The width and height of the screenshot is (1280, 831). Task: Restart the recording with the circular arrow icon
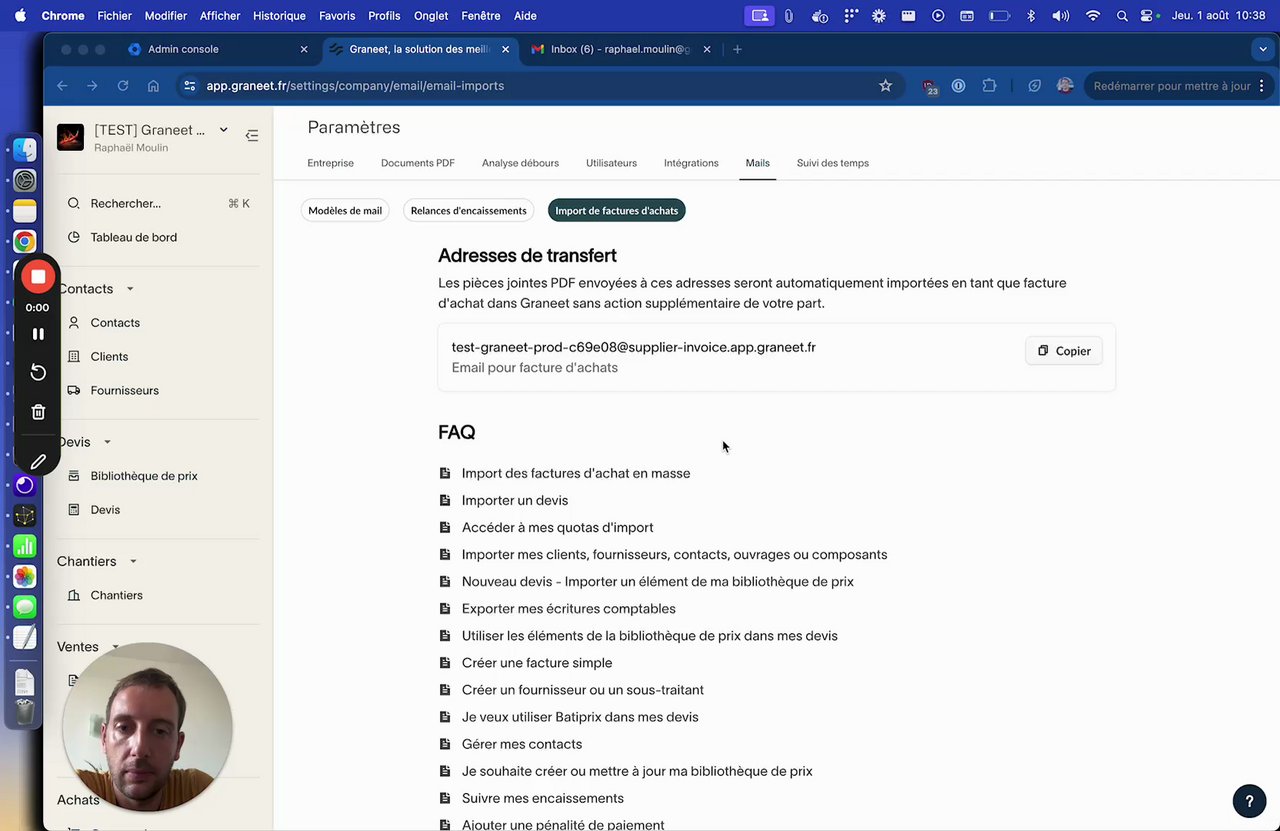(x=38, y=372)
